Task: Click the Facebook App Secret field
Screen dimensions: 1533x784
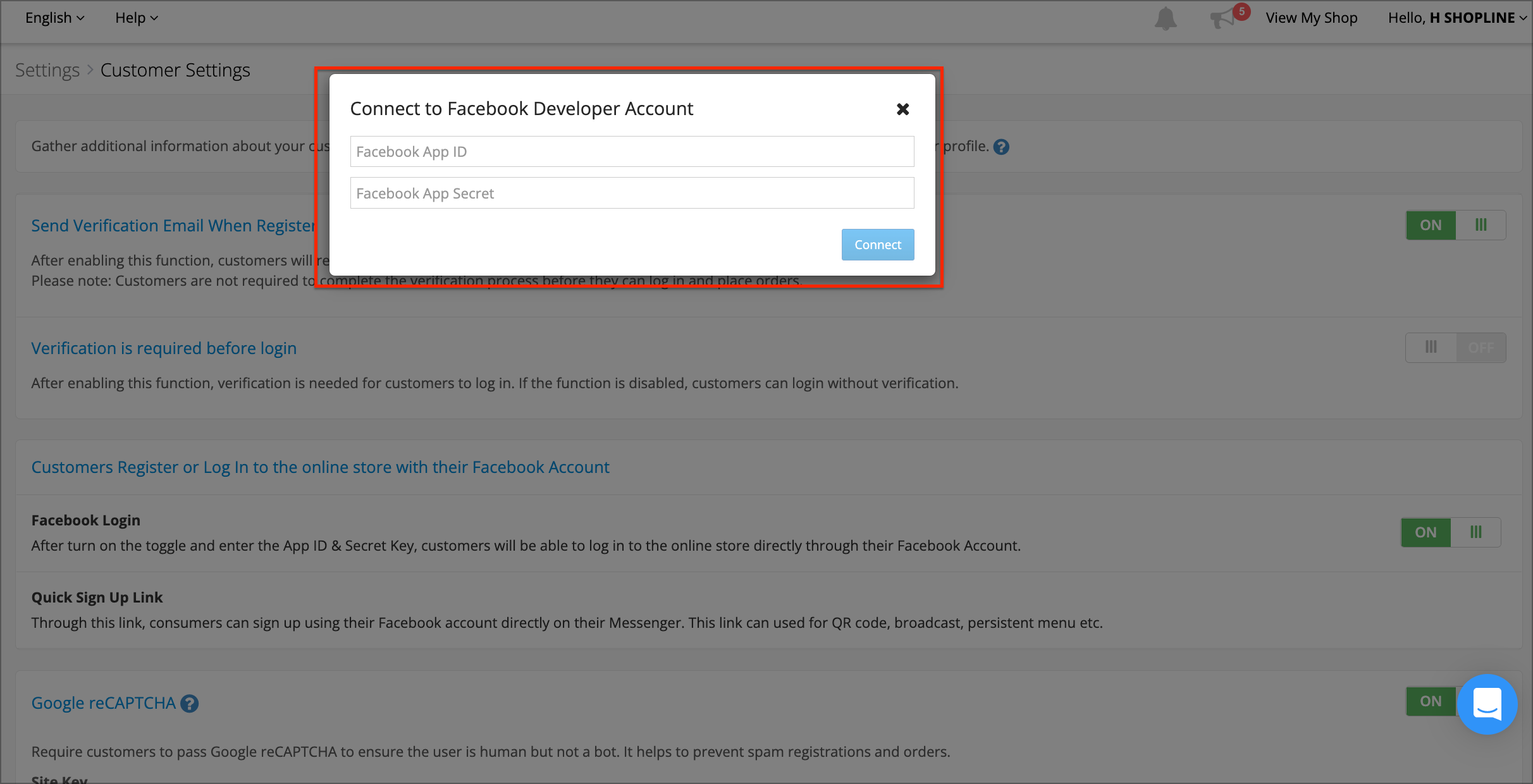Action: (632, 193)
